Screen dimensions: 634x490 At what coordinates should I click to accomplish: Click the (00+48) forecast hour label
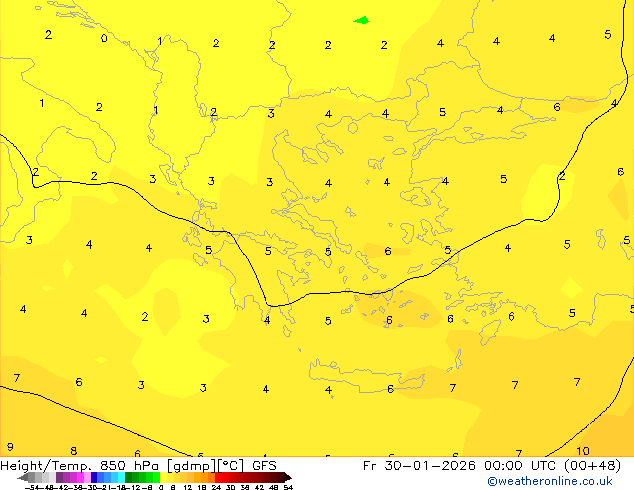tap(592, 466)
